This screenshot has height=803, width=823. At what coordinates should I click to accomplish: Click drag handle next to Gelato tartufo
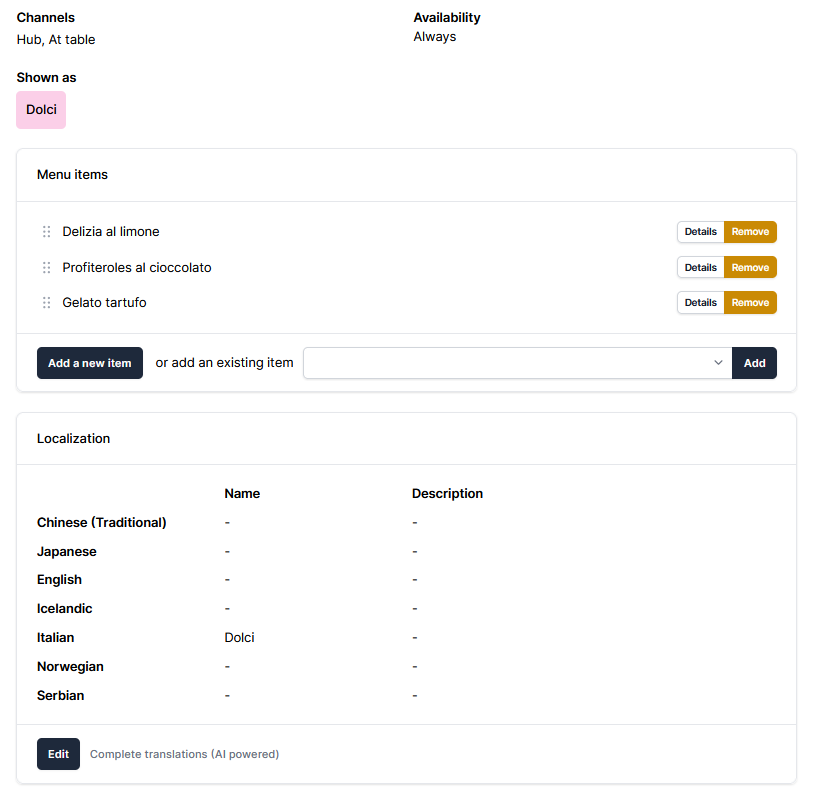[x=46, y=303]
